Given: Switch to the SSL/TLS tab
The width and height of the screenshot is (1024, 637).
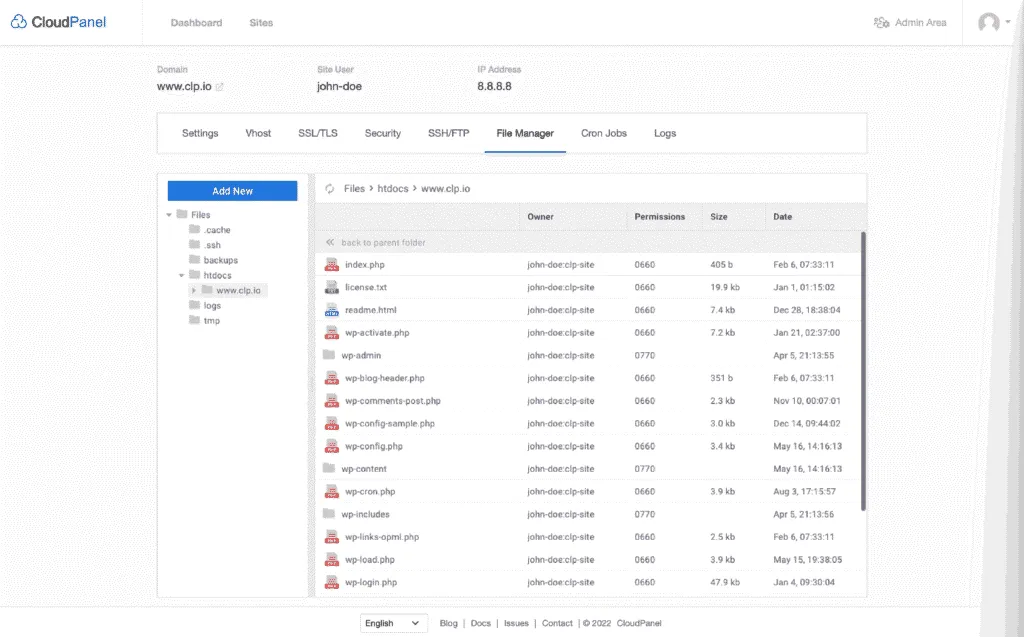Looking at the screenshot, I should click(318, 133).
